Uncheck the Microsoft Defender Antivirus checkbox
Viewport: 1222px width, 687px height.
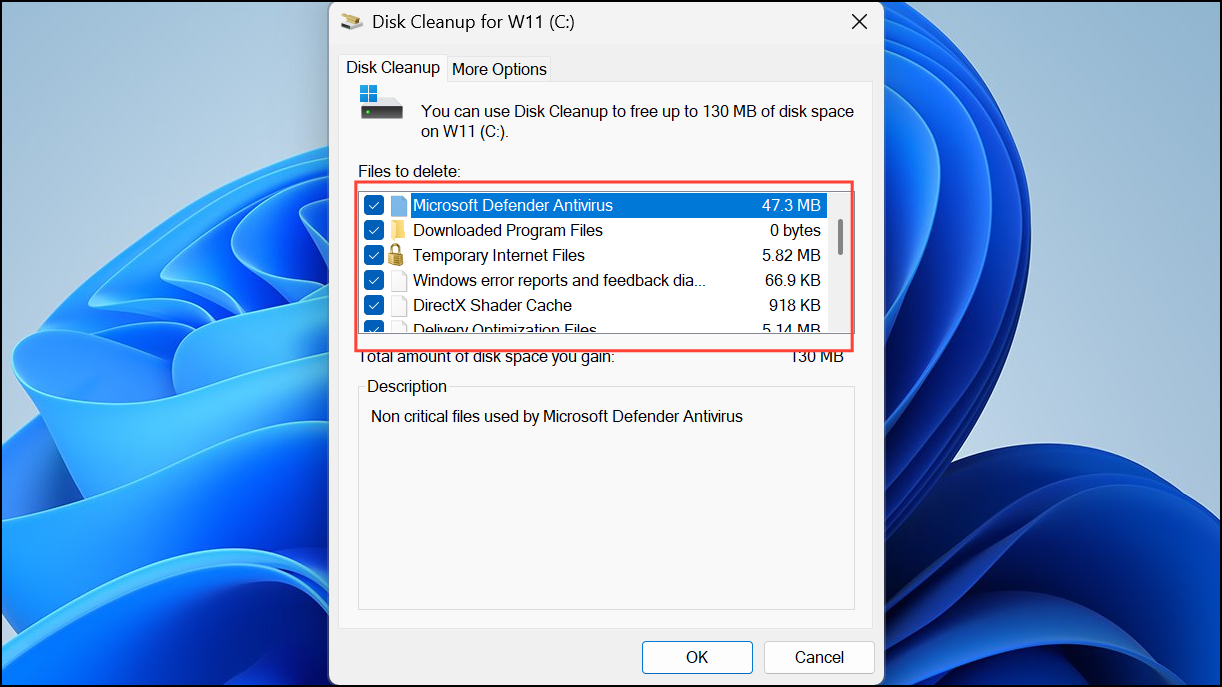click(374, 205)
